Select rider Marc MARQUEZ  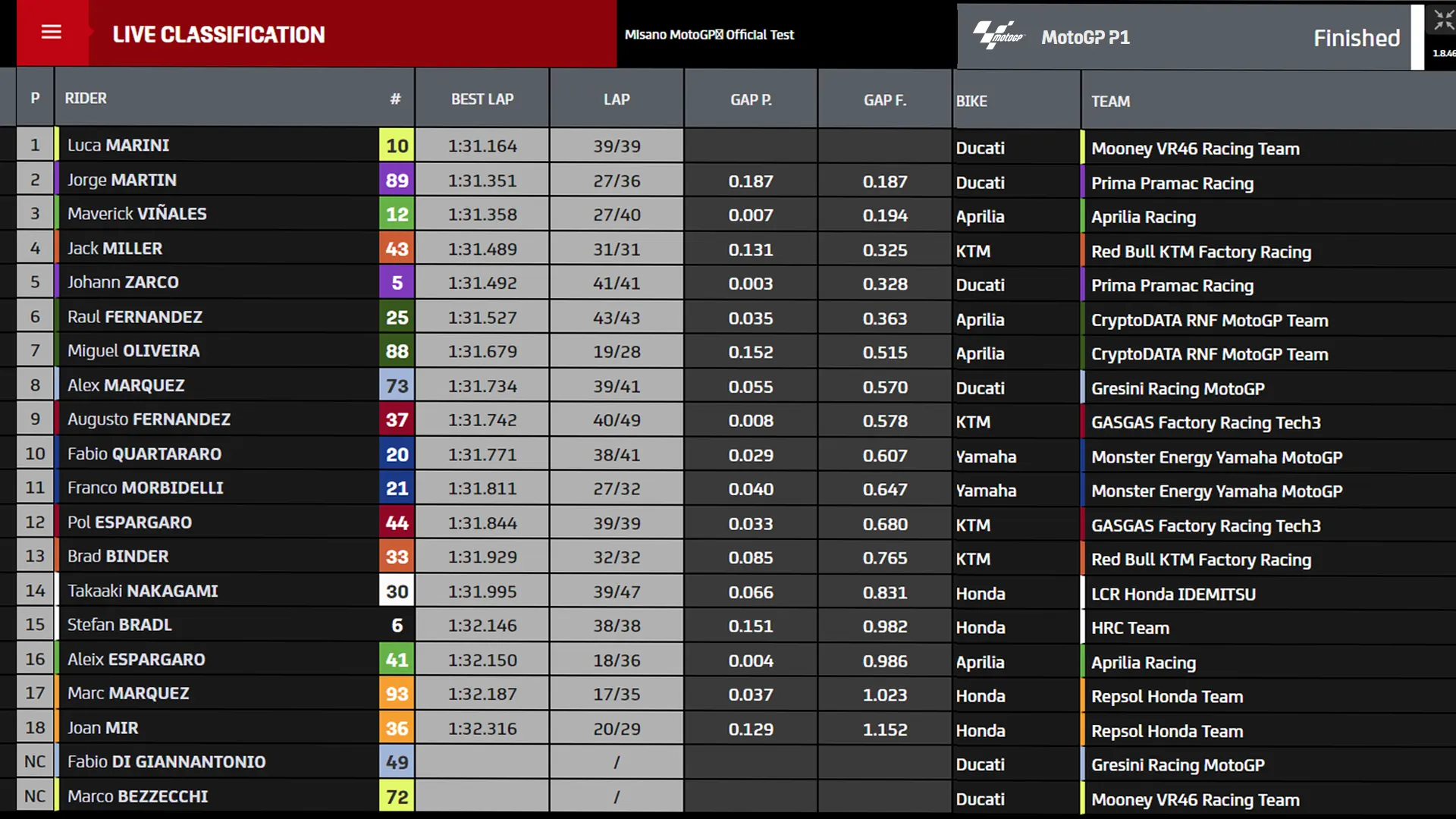tap(128, 694)
